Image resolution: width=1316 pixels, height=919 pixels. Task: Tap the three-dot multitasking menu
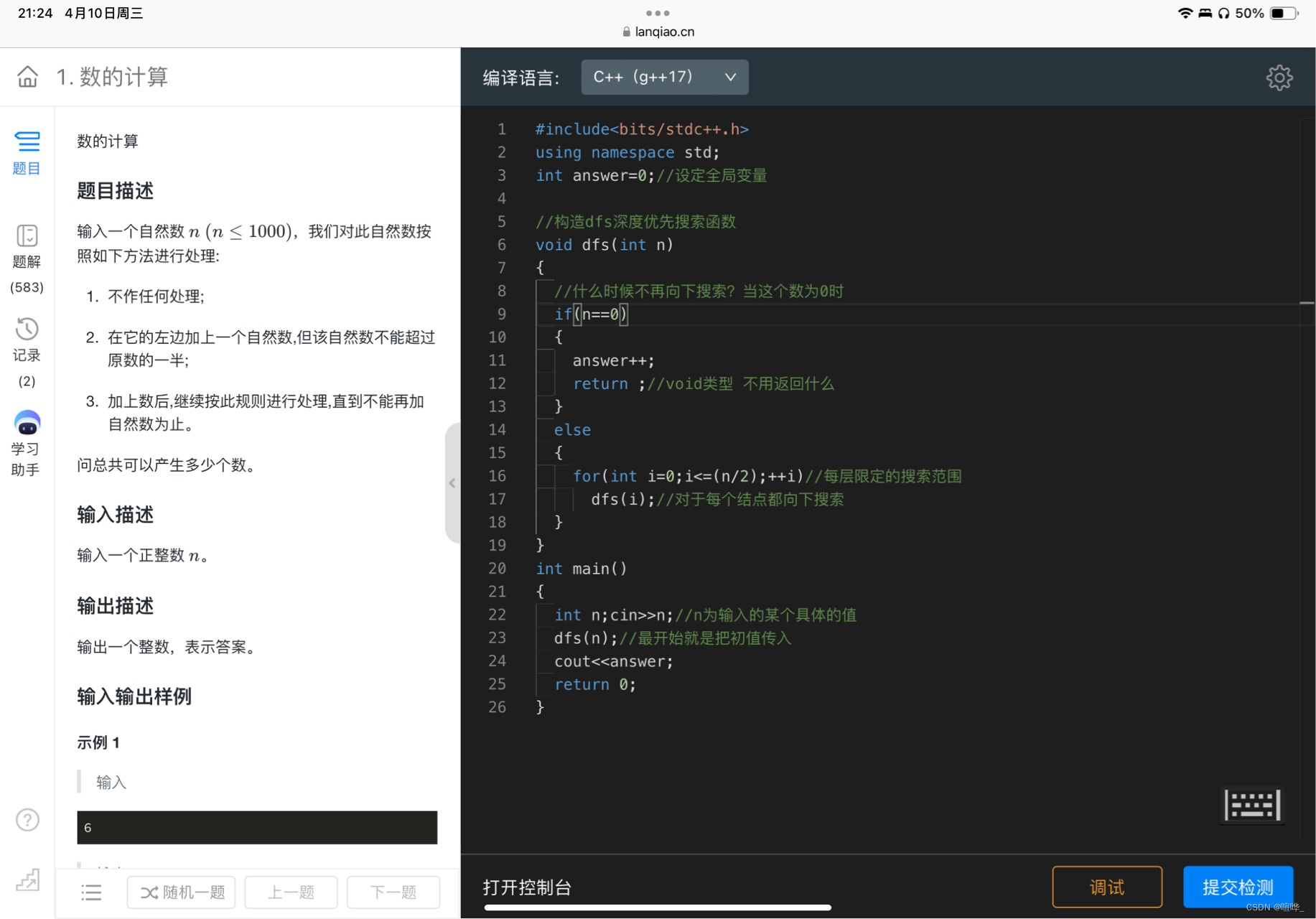(658, 13)
